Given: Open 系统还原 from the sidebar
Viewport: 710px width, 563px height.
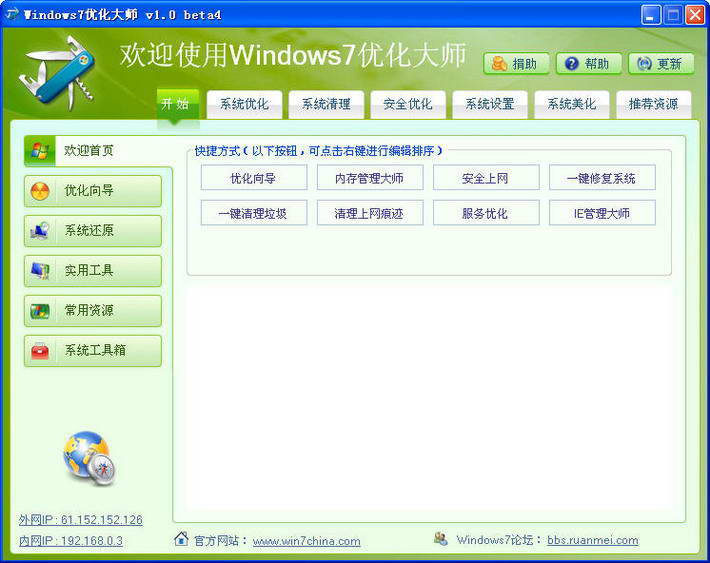Looking at the screenshot, I should (93, 231).
